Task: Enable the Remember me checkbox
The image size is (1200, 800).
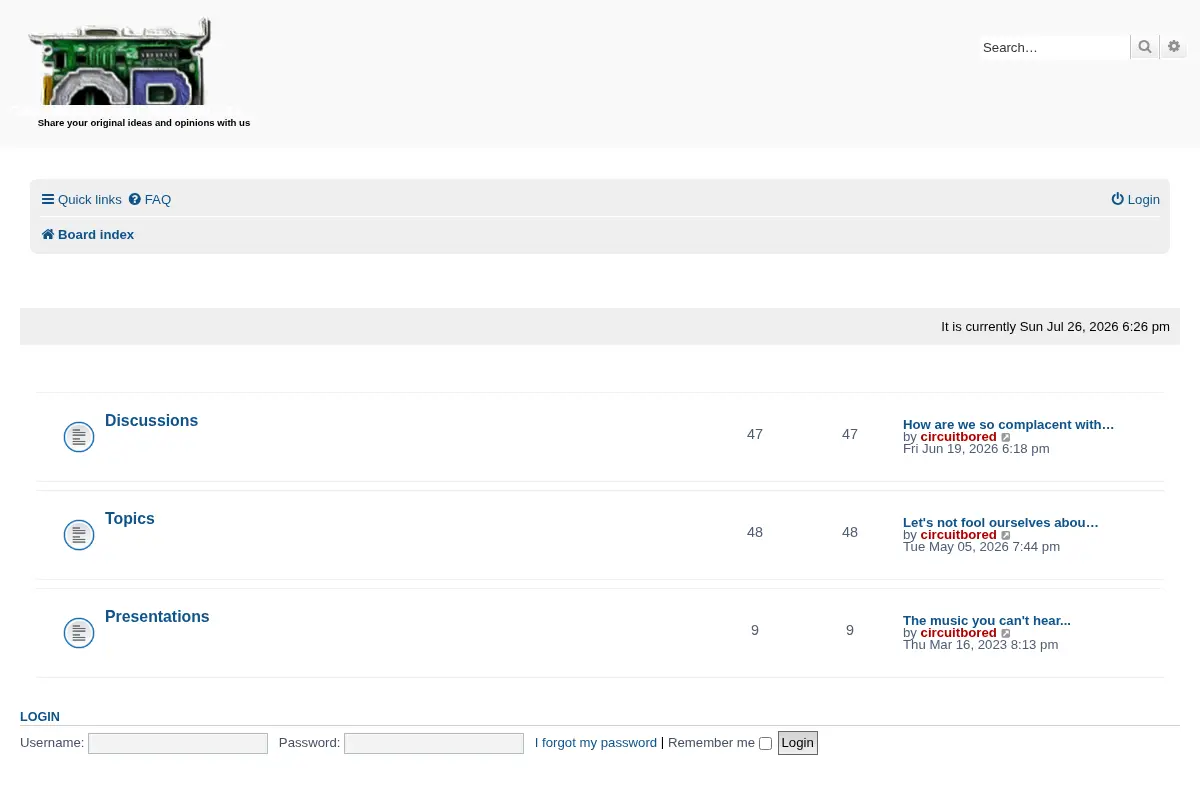Action: [765, 743]
